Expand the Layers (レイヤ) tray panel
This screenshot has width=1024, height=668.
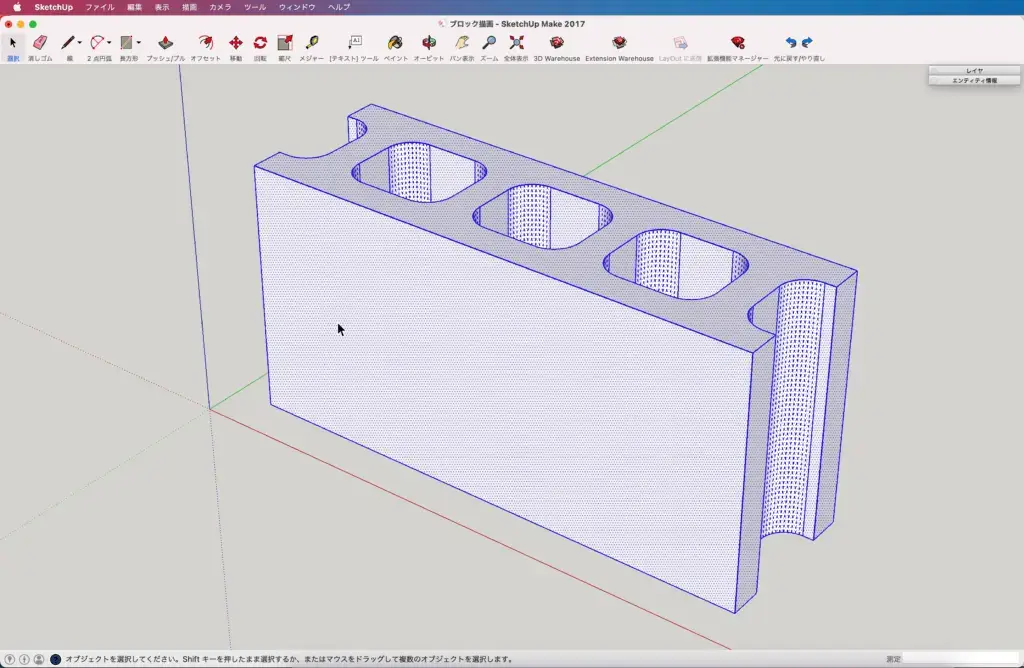tap(974, 71)
